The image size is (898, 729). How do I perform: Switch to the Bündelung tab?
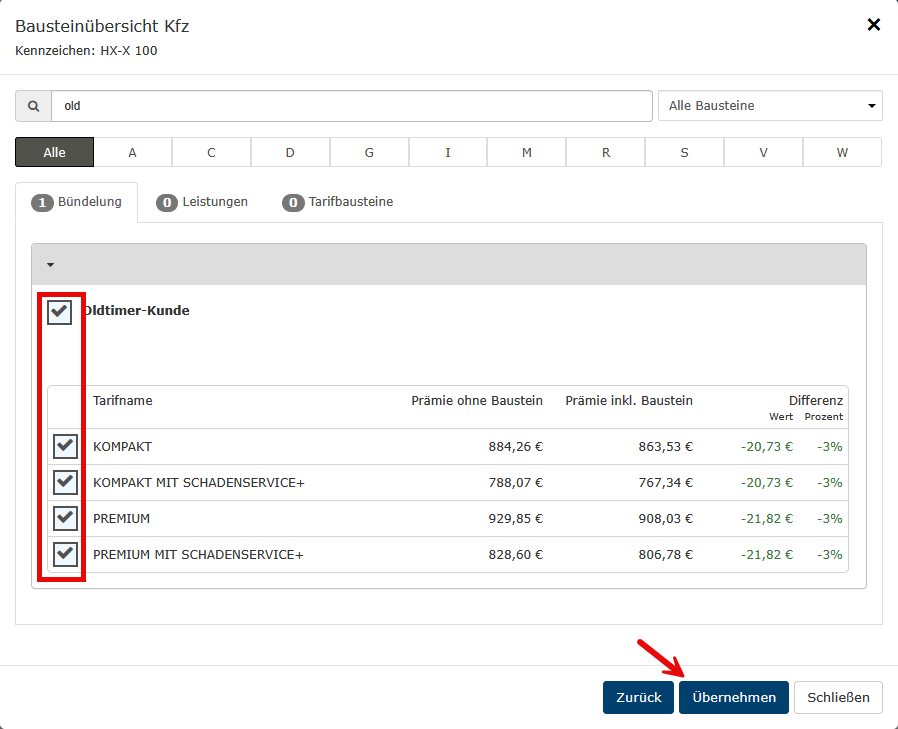click(77, 202)
